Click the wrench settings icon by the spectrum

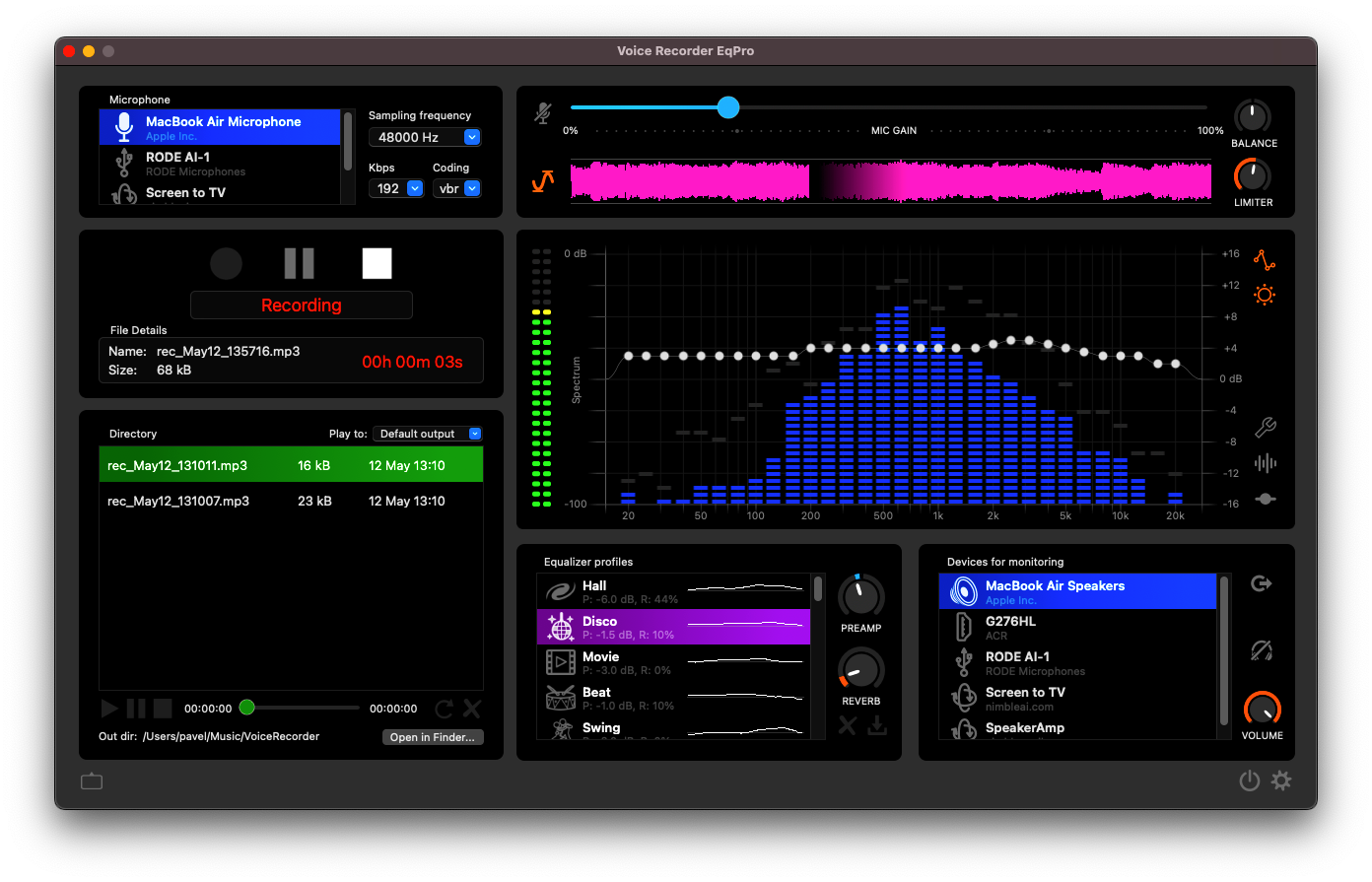(1266, 428)
